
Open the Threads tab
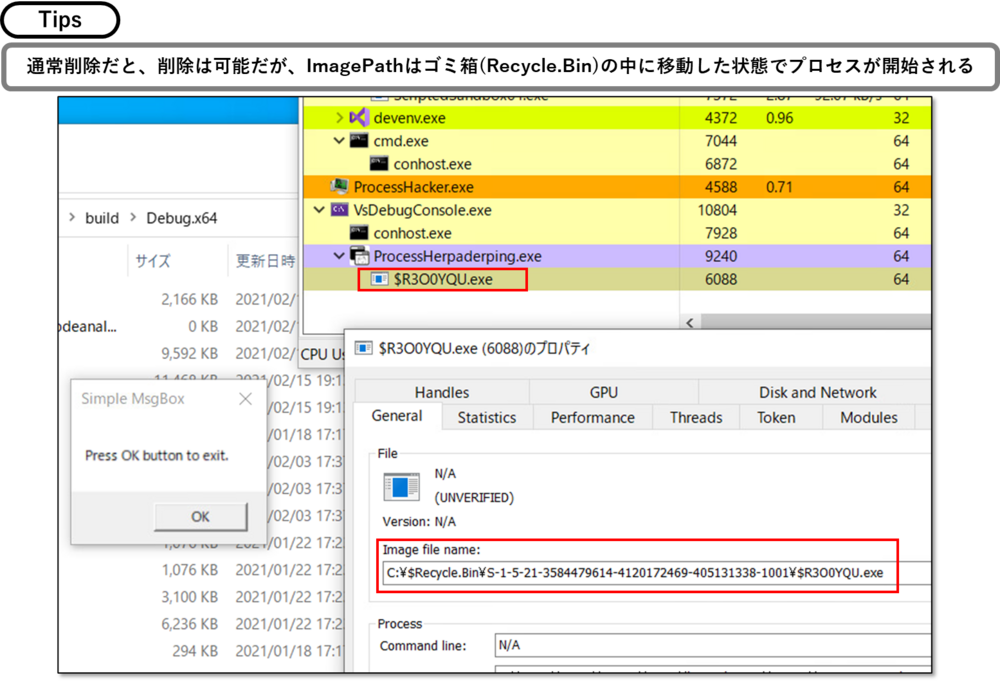coord(694,418)
